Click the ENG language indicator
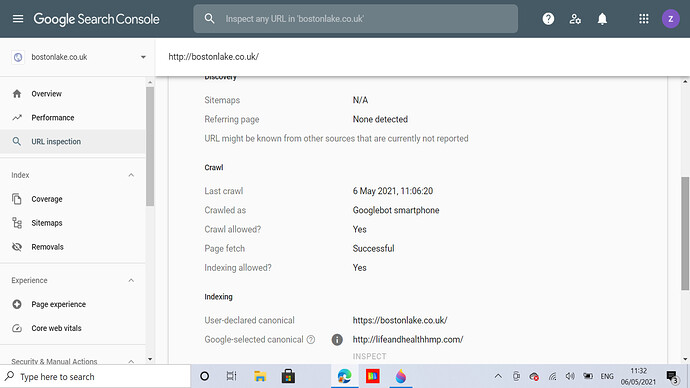This screenshot has width=690, height=388. [607, 376]
